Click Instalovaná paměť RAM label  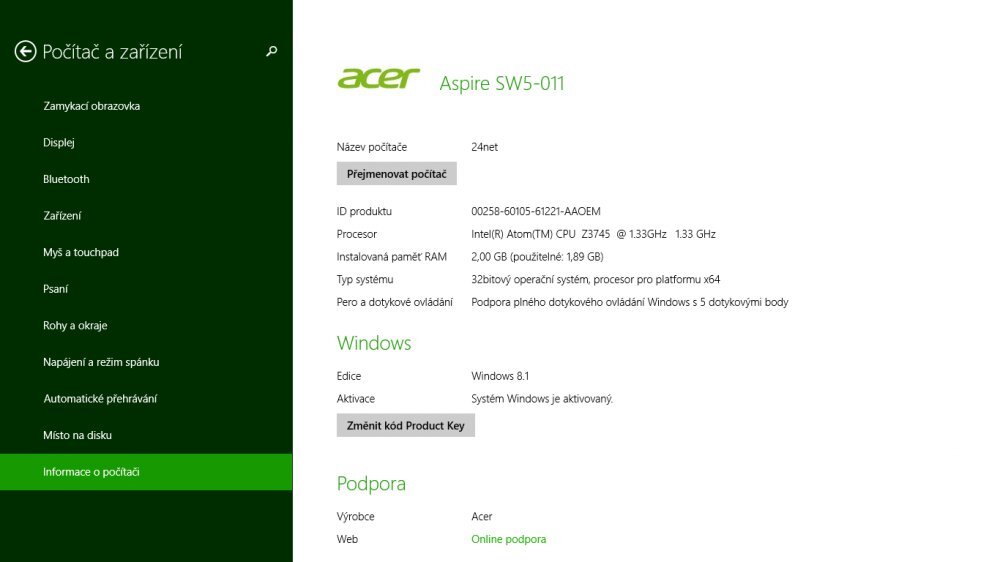click(392, 256)
